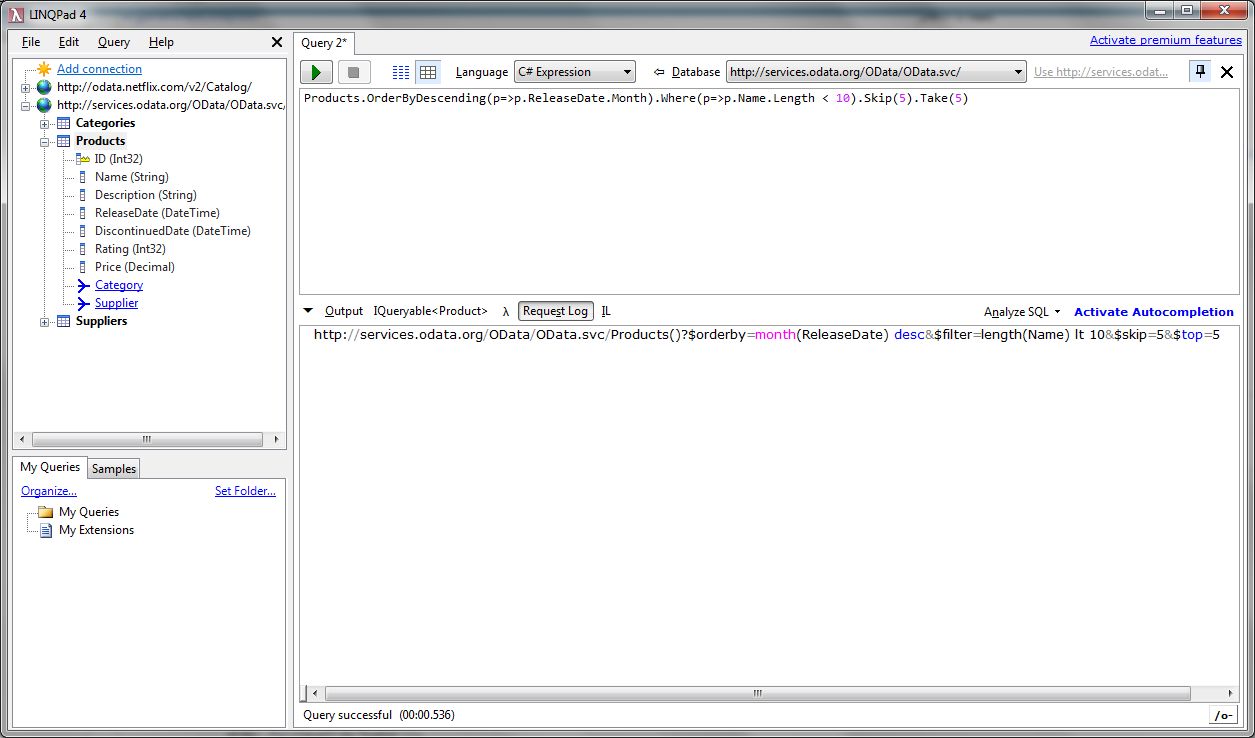Show the Output results tab
Viewport: 1255px width, 738px height.
pyautogui.click(x=344, y=311)
